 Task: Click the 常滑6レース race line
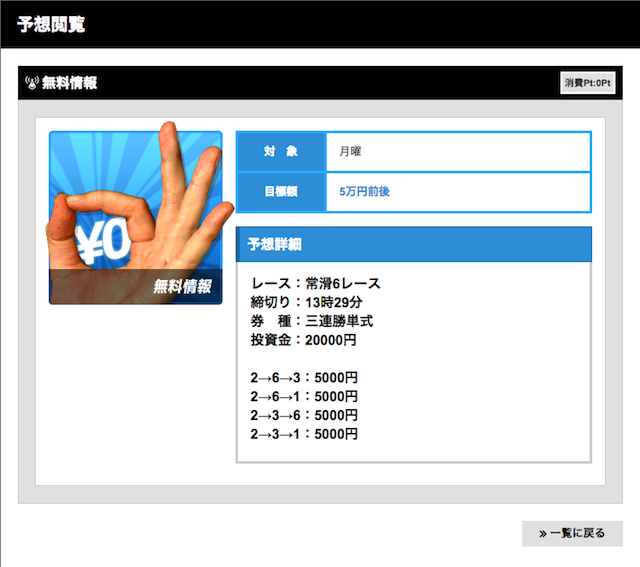tap(315, 283)
